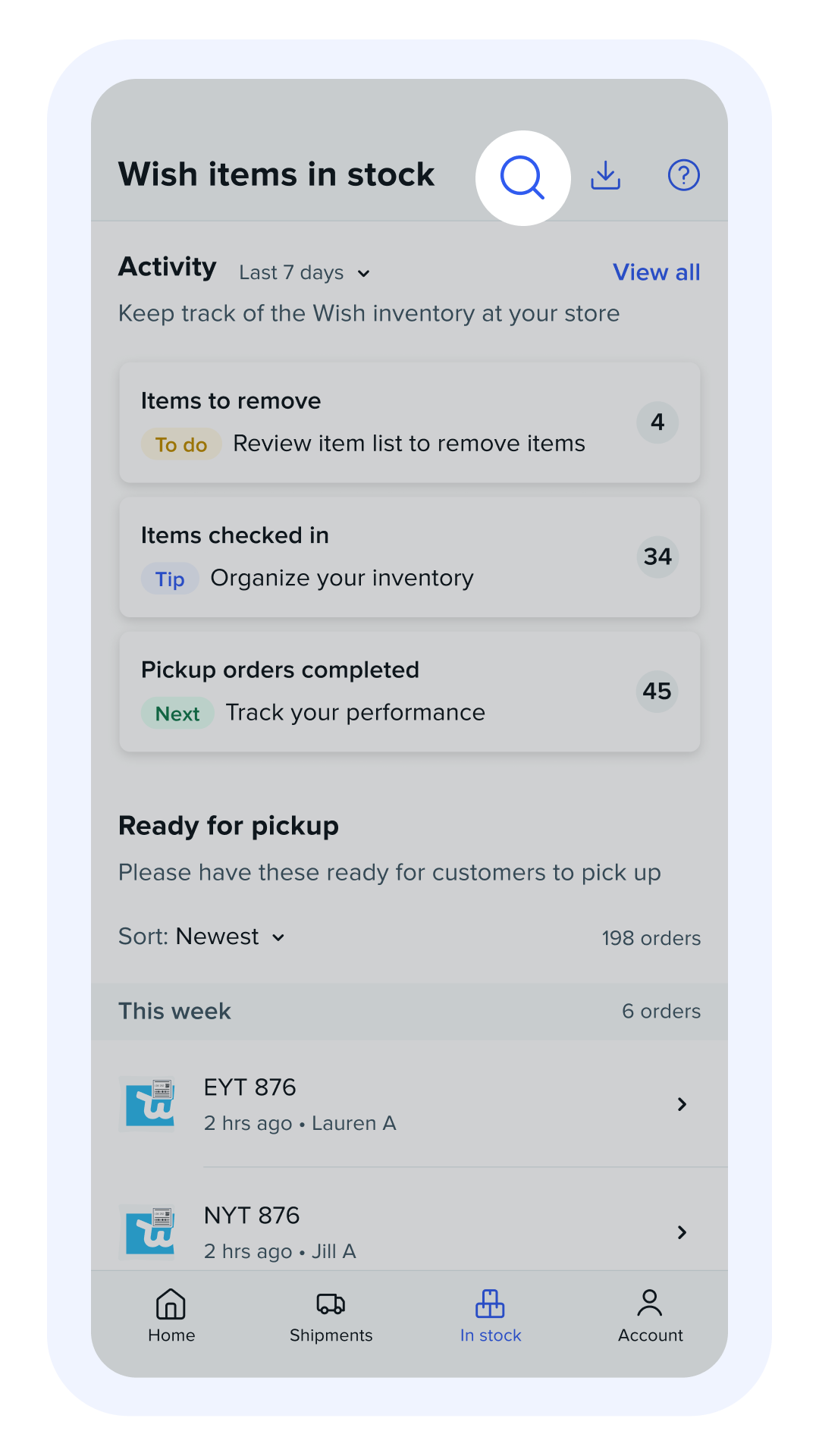Screen dimensions: 819x1456
Task: Select the In stock tab icon
Action: pyautogui.click(x=490, y=1304)
